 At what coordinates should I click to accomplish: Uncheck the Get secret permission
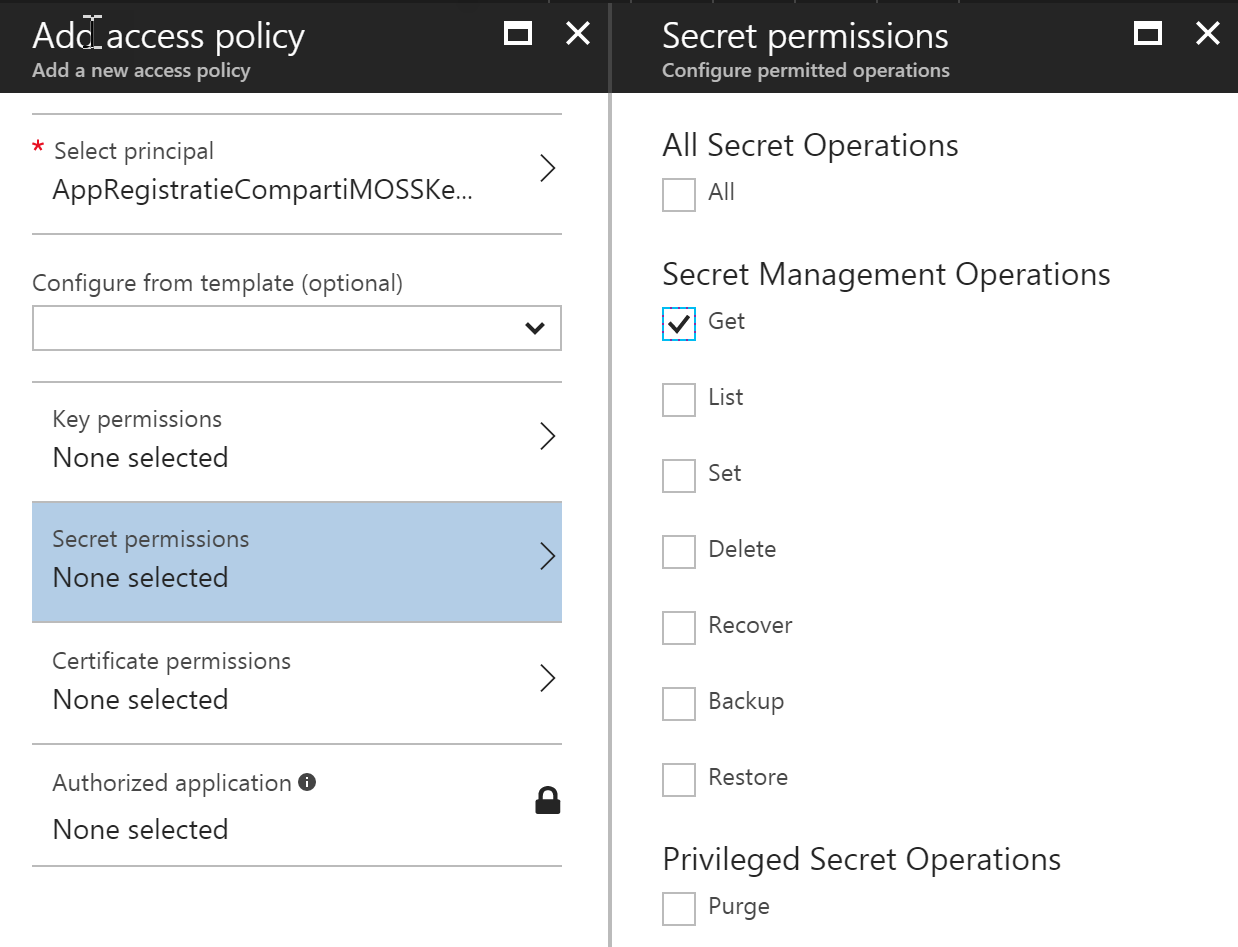pos(679,324)
